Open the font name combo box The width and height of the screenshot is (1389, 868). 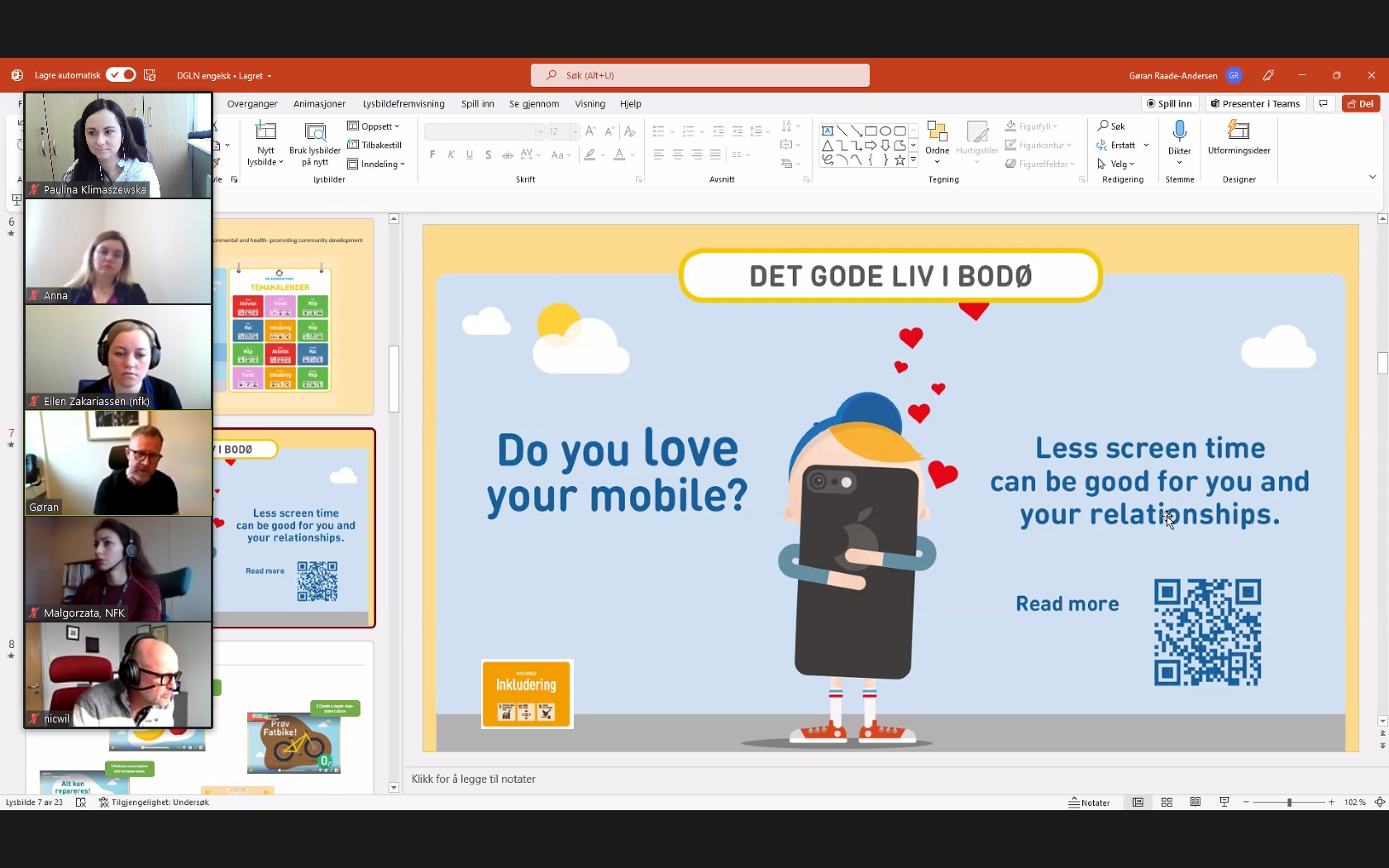coord(484,131)
